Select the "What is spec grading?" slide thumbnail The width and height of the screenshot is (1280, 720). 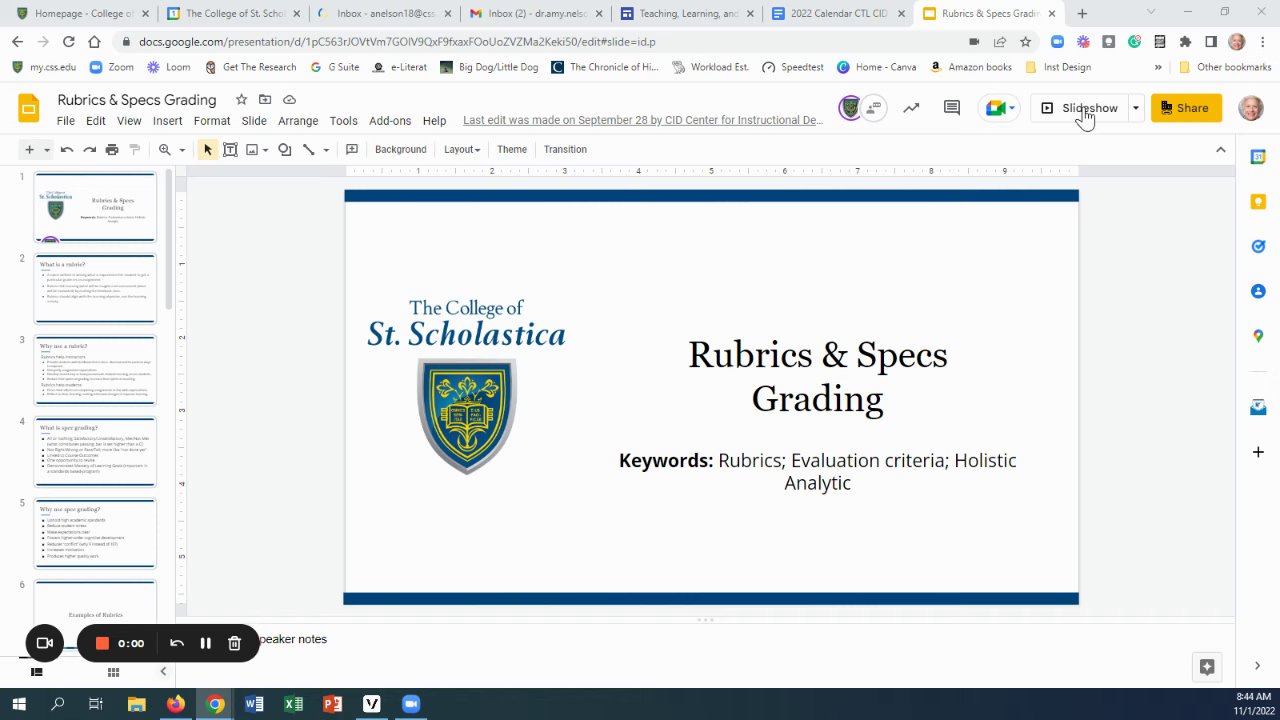(96, 452)
